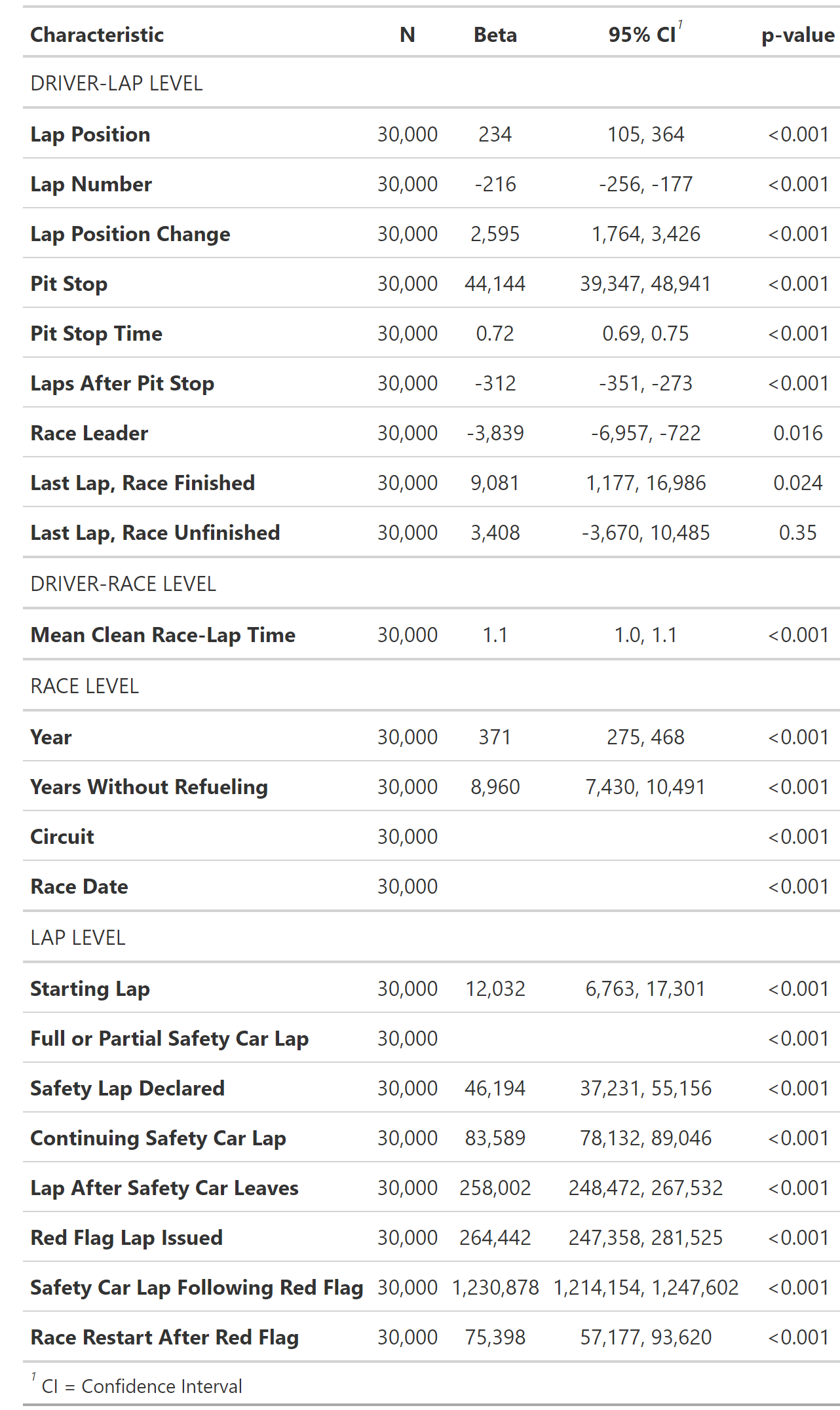Viewport: 840px width, 1410px height.
Task: Click the Beta column header
Action: coord(495,35)
